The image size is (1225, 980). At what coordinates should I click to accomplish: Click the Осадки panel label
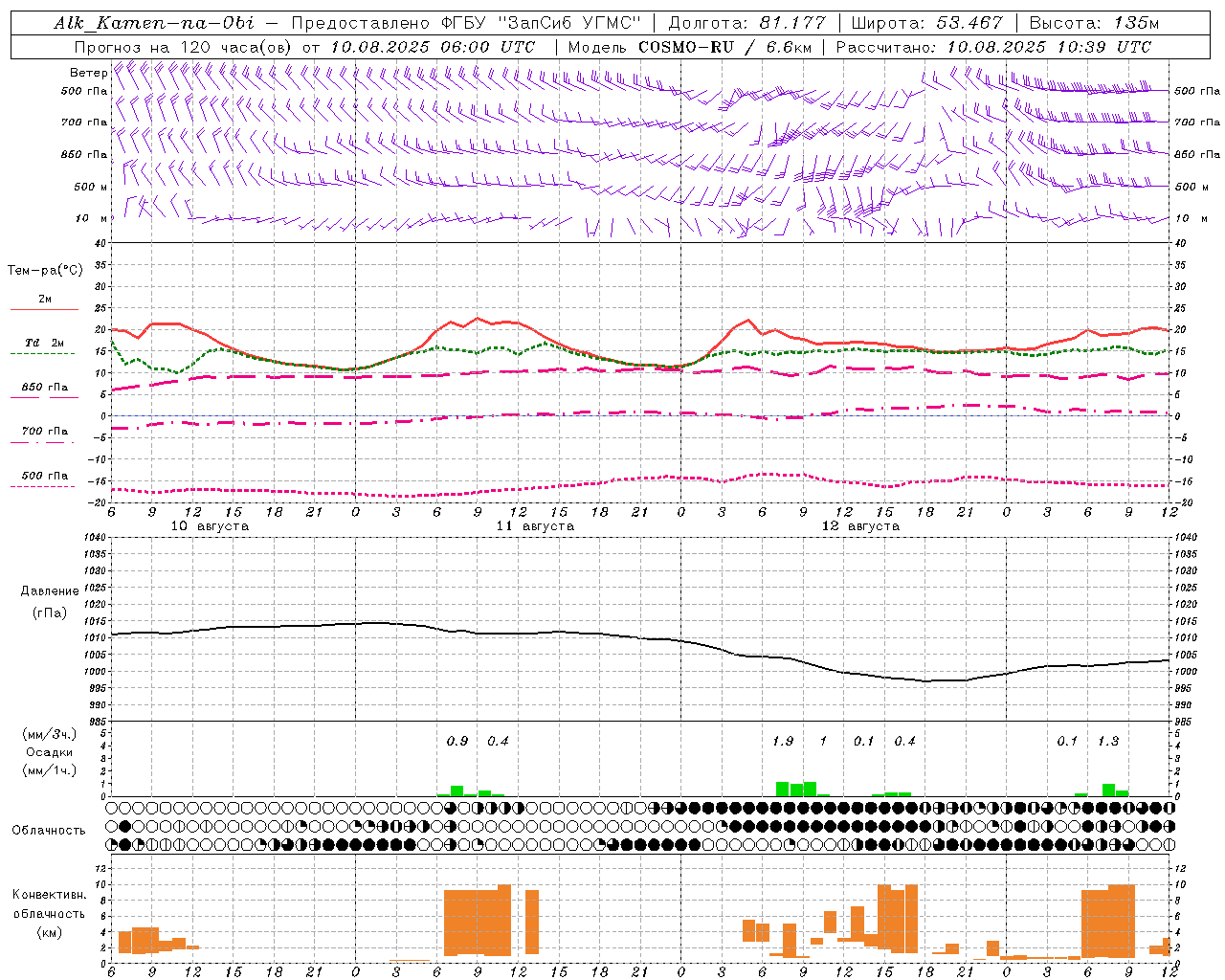click(x=49, y=752)
